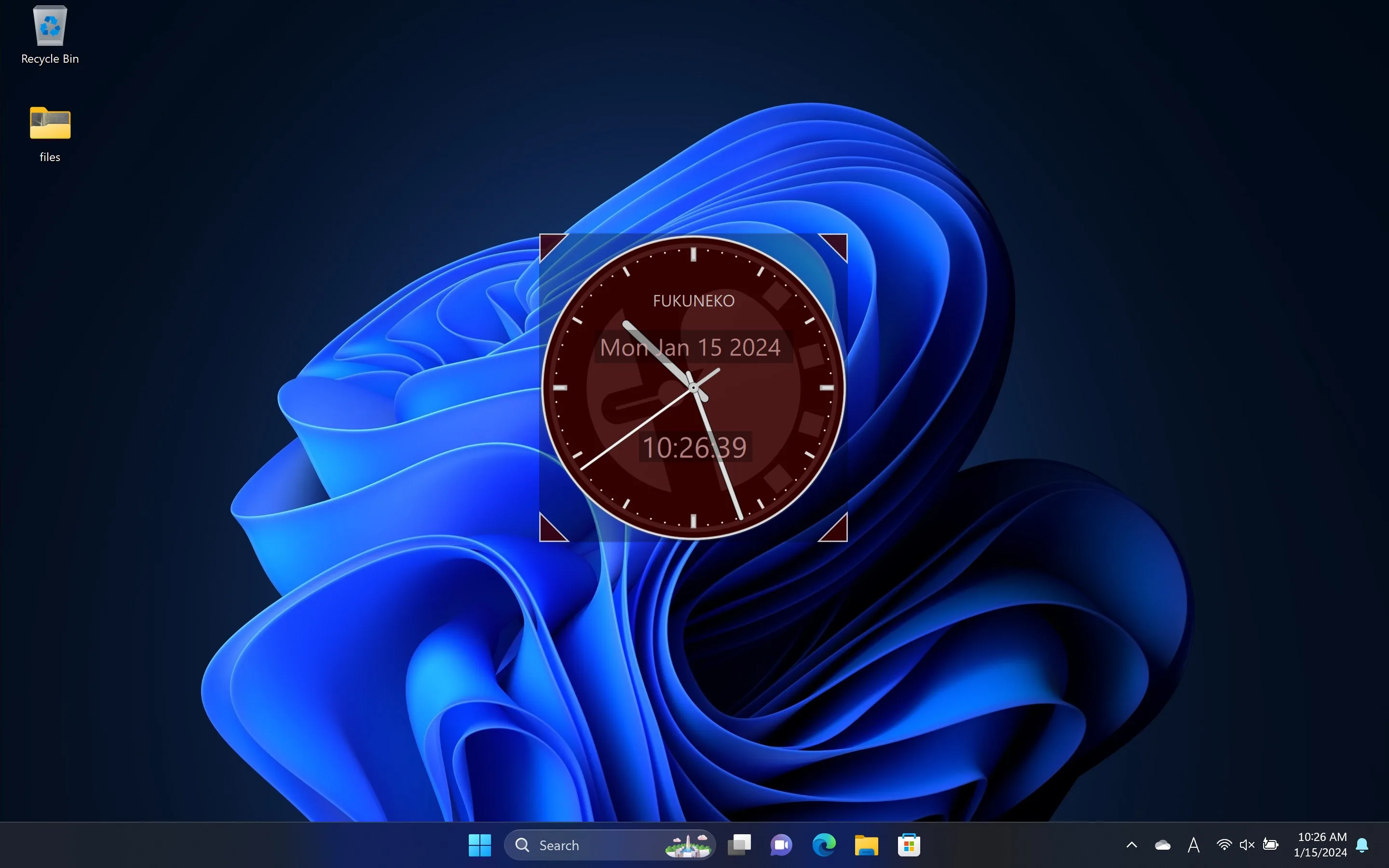The width and height of the screenshot is (1389, 868).
Task: Select the Recycle Bin desktop icon
Action: pyautogui.click(x=50, y=36)
